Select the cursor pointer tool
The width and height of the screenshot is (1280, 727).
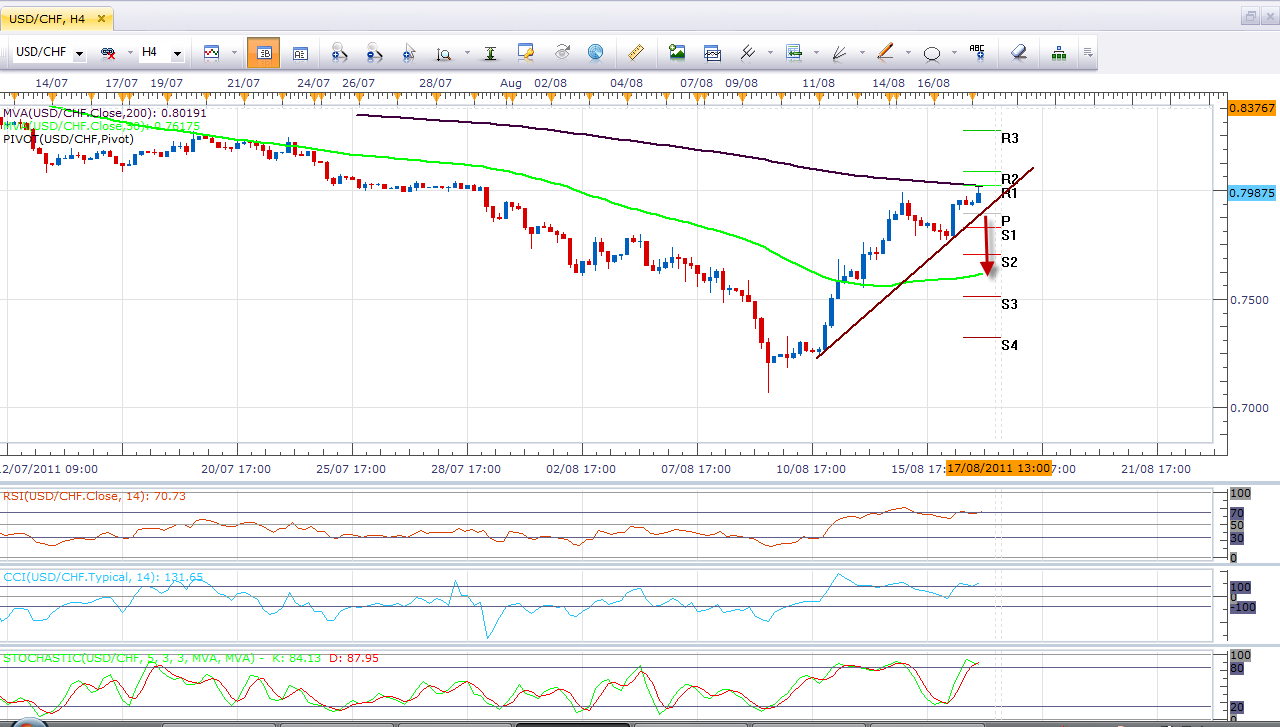(409, 52)
